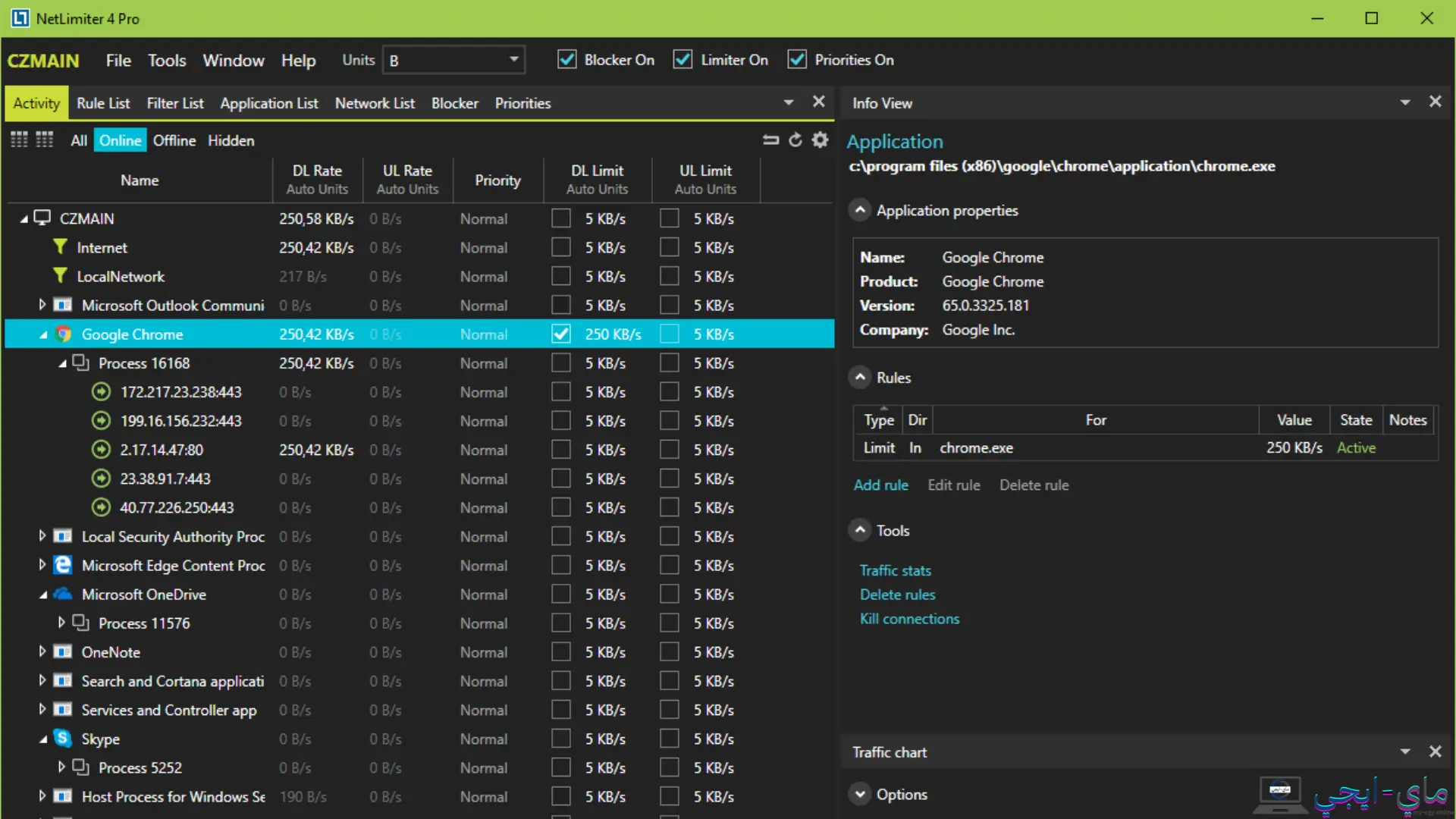The height and width of the screenshot is (819, 1456).
Task: Enable Google Chrome UL Limit checkbox
Action: click(669, 334)
